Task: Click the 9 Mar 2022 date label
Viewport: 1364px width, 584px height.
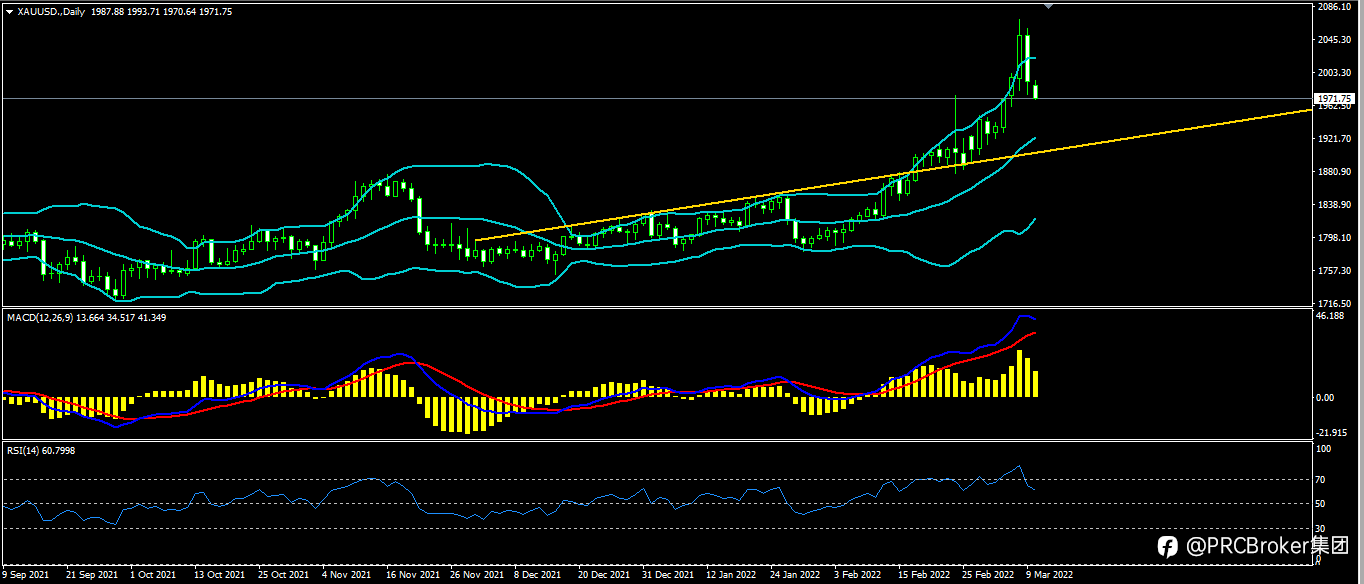Action: [1050, 575]
